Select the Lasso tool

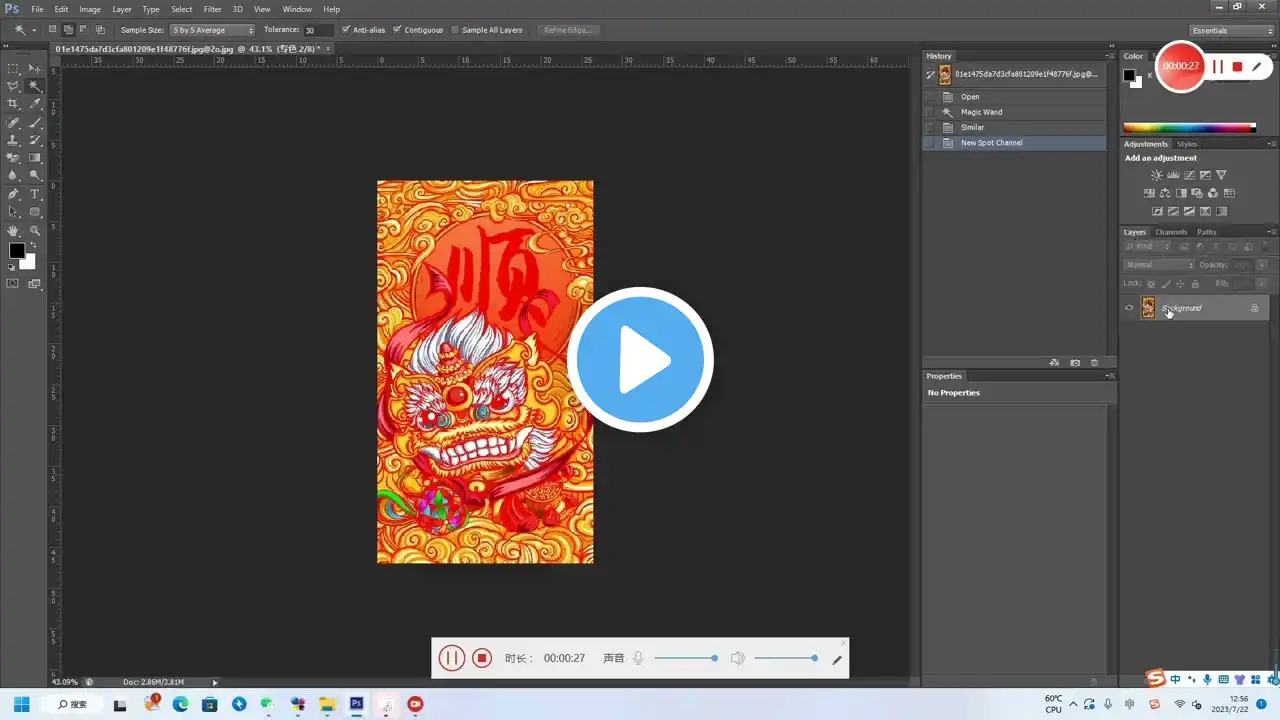click(x=14, y=85)
